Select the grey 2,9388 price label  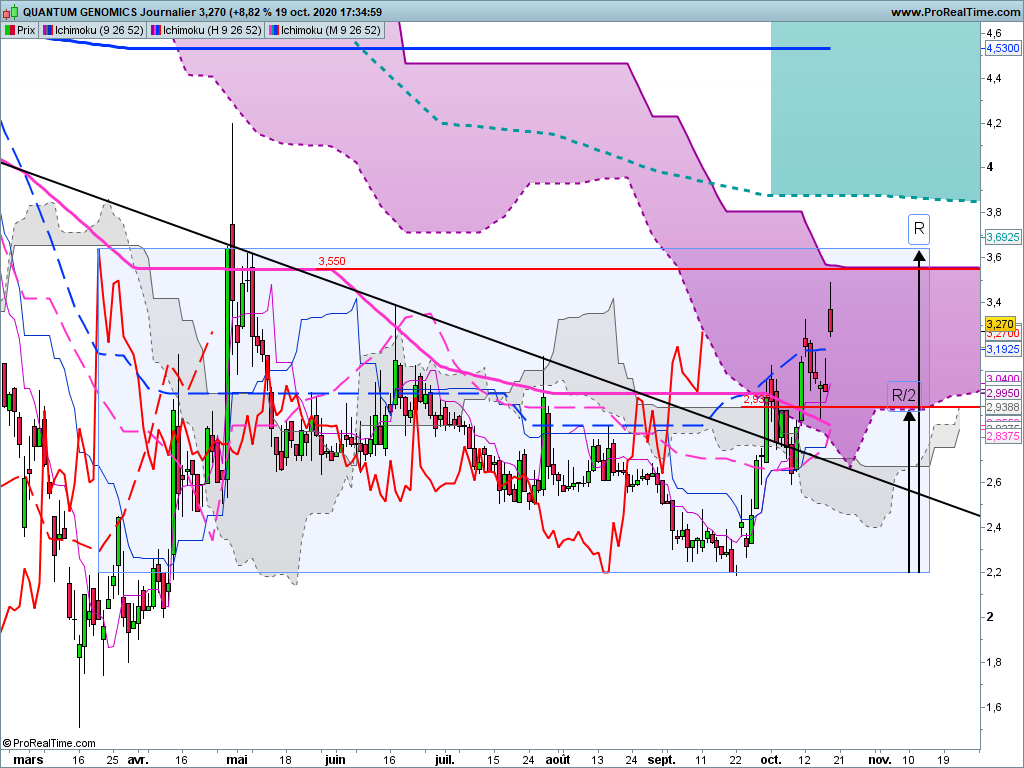(1002, 407)
